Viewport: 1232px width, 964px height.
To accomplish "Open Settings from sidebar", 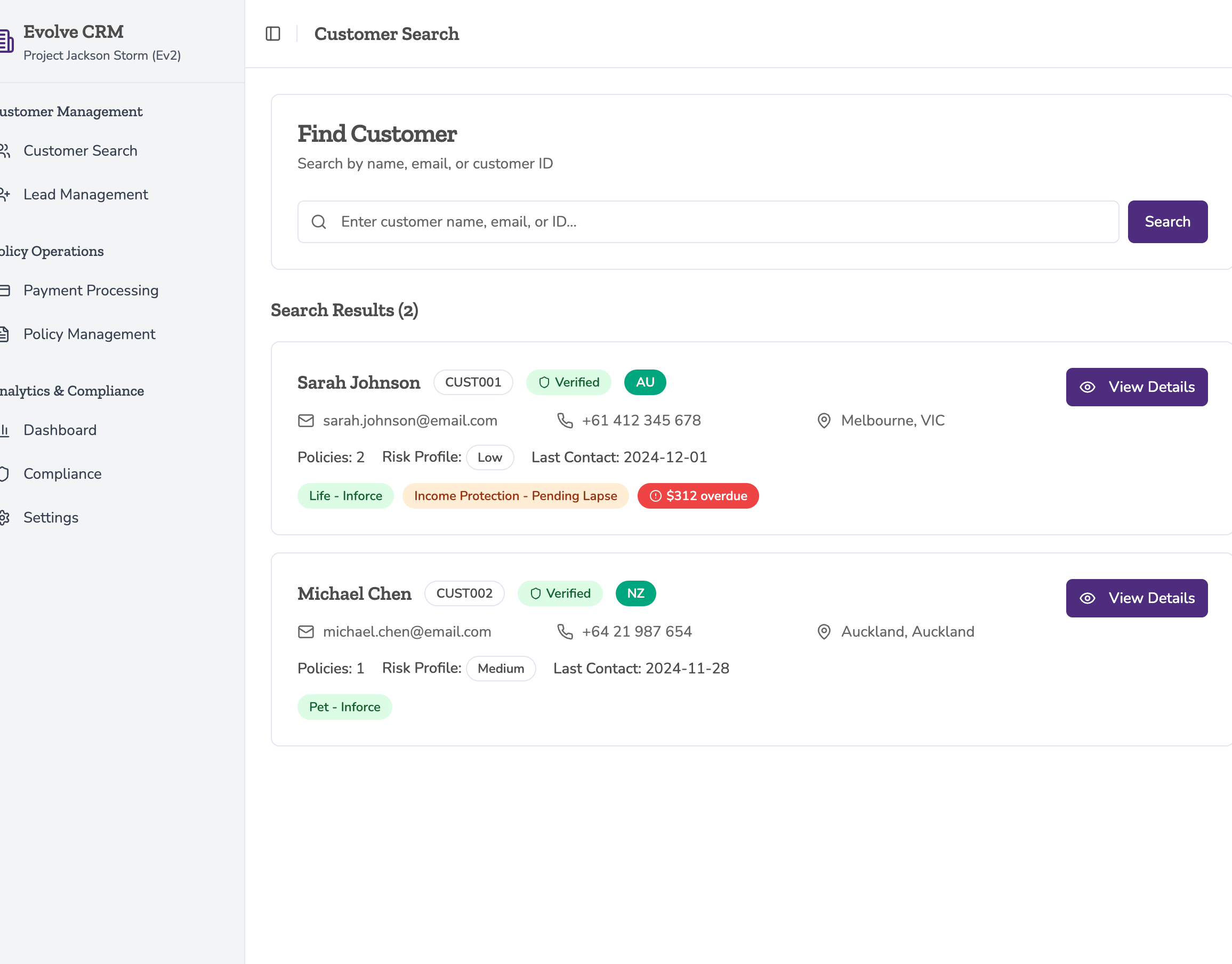I will (51, 518).
